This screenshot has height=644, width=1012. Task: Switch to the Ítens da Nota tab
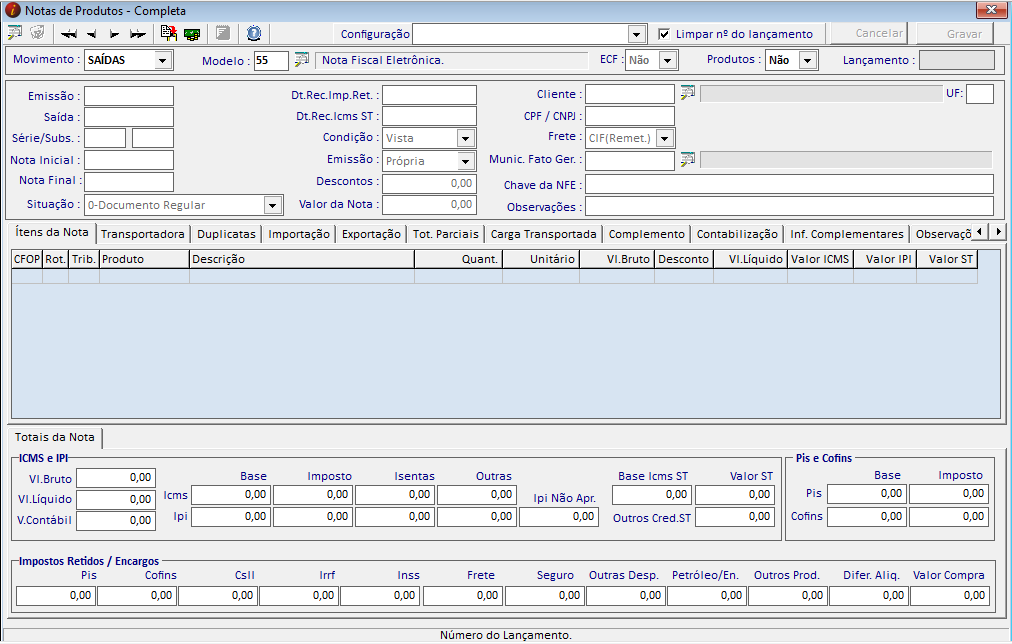coord(52,232)
